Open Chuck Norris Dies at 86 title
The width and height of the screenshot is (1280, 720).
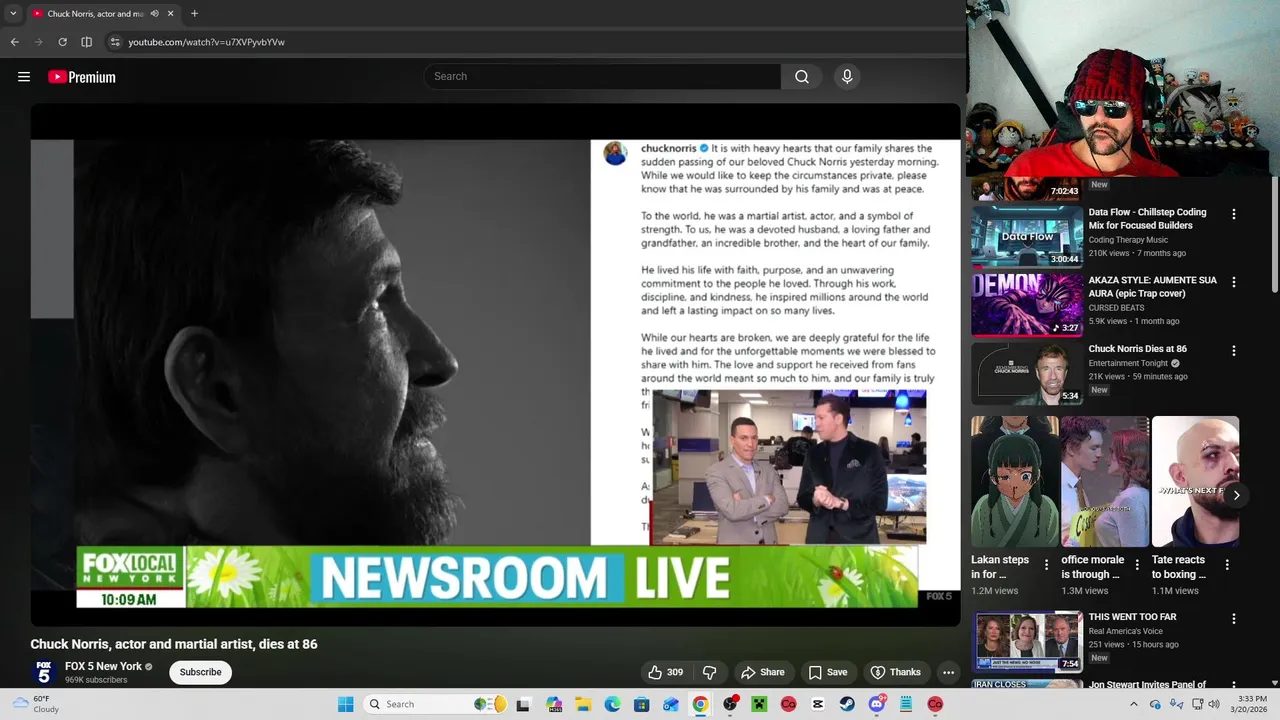(1137, 349)
